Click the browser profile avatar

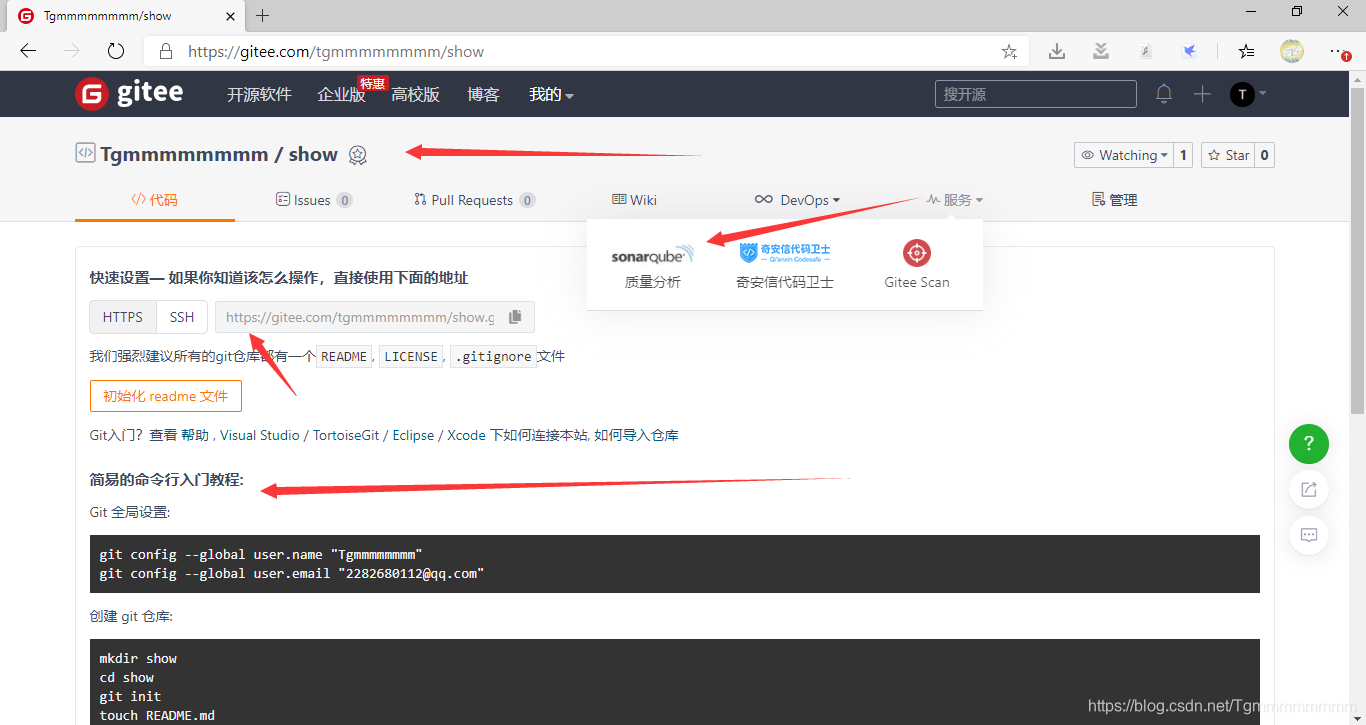pyautogui.click(x=1292, y=51)
